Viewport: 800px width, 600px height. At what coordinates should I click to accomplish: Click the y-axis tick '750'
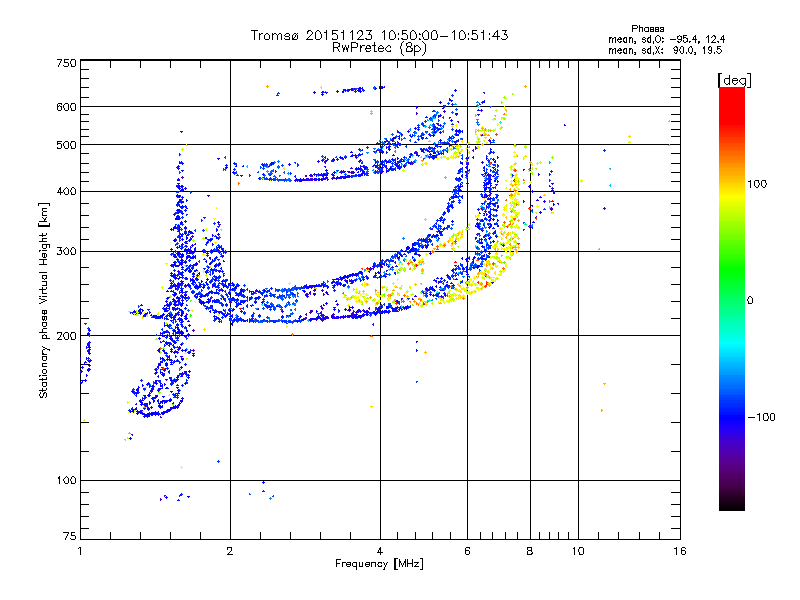pyautogui.click(x=66, y=63)
